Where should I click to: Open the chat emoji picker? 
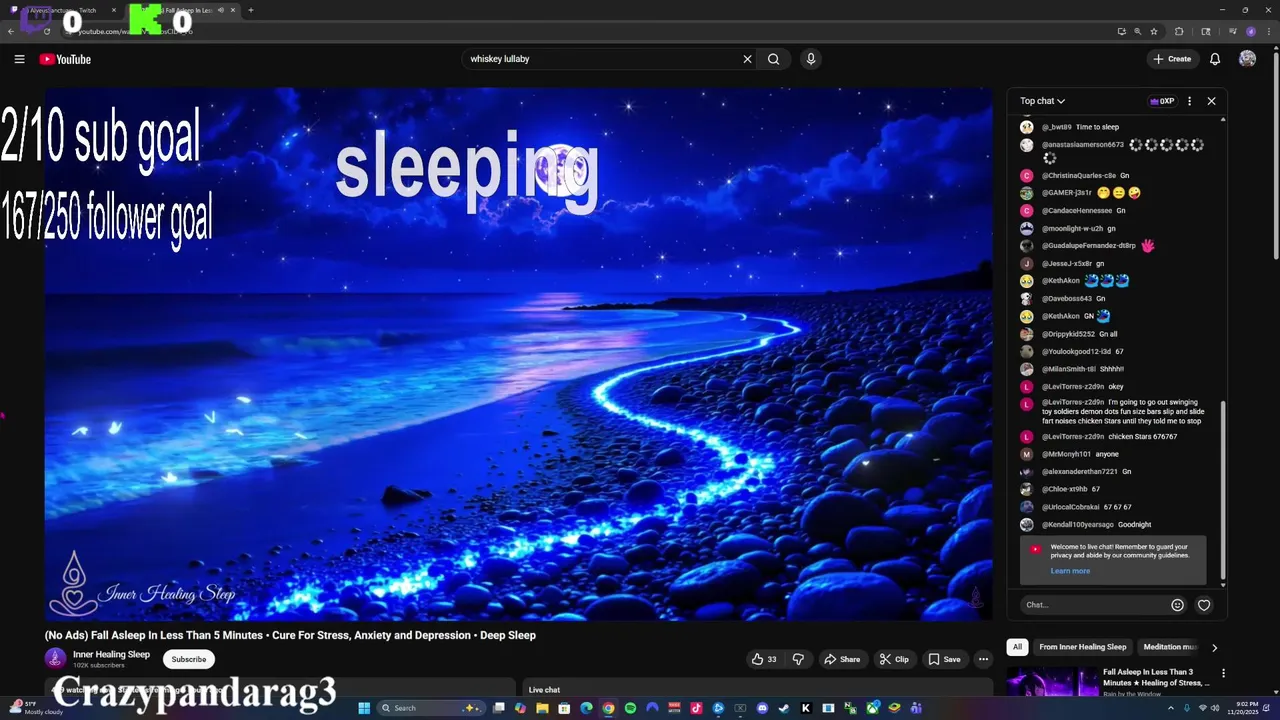(1177, 604)
